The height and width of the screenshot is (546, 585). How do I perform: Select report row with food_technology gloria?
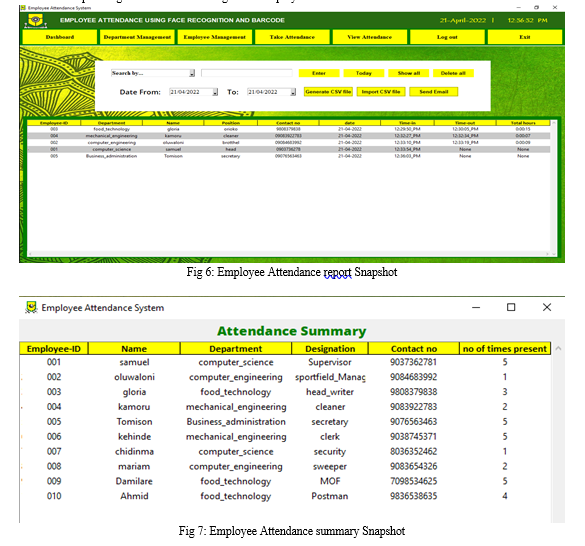coord(289,129)
